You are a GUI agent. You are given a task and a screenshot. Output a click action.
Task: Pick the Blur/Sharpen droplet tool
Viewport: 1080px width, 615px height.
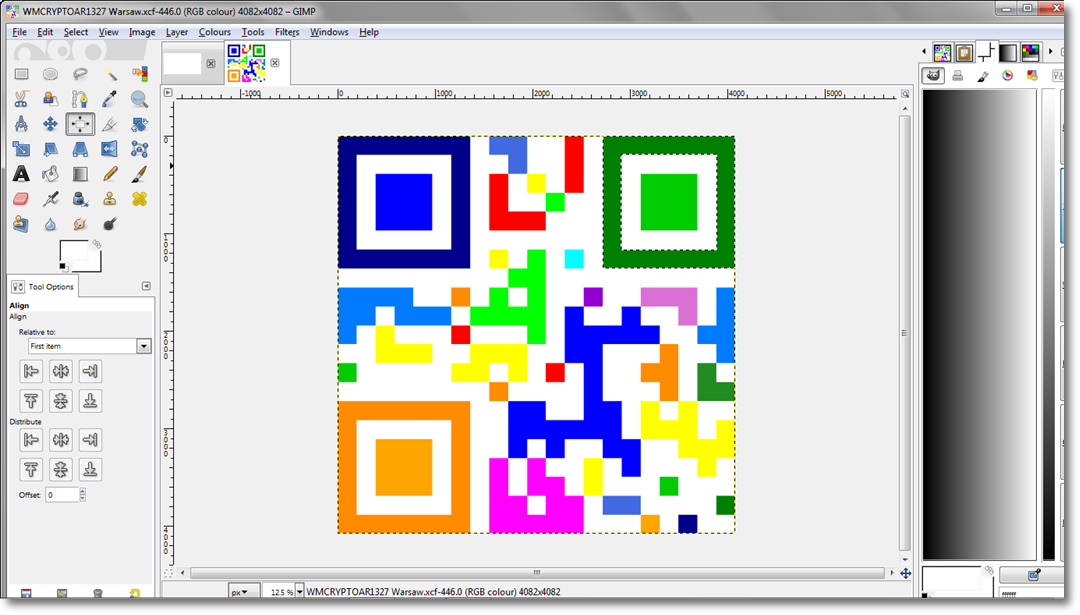50,224
